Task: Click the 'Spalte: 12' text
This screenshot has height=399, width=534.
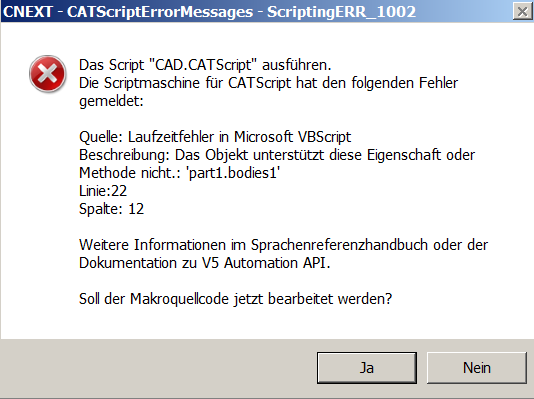Action: pyautogui.click(x=111, y=209)
